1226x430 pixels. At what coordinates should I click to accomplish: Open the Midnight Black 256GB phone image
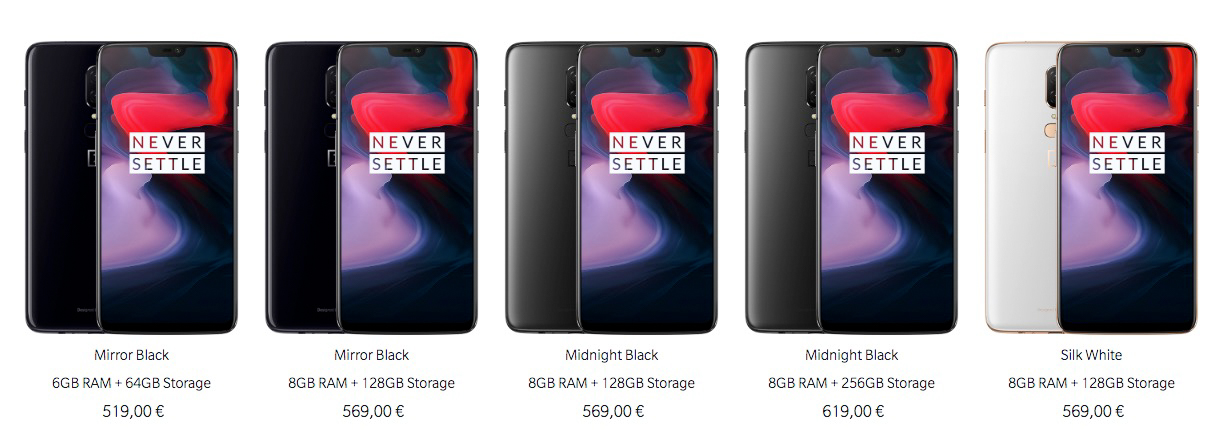click(851, 188)
